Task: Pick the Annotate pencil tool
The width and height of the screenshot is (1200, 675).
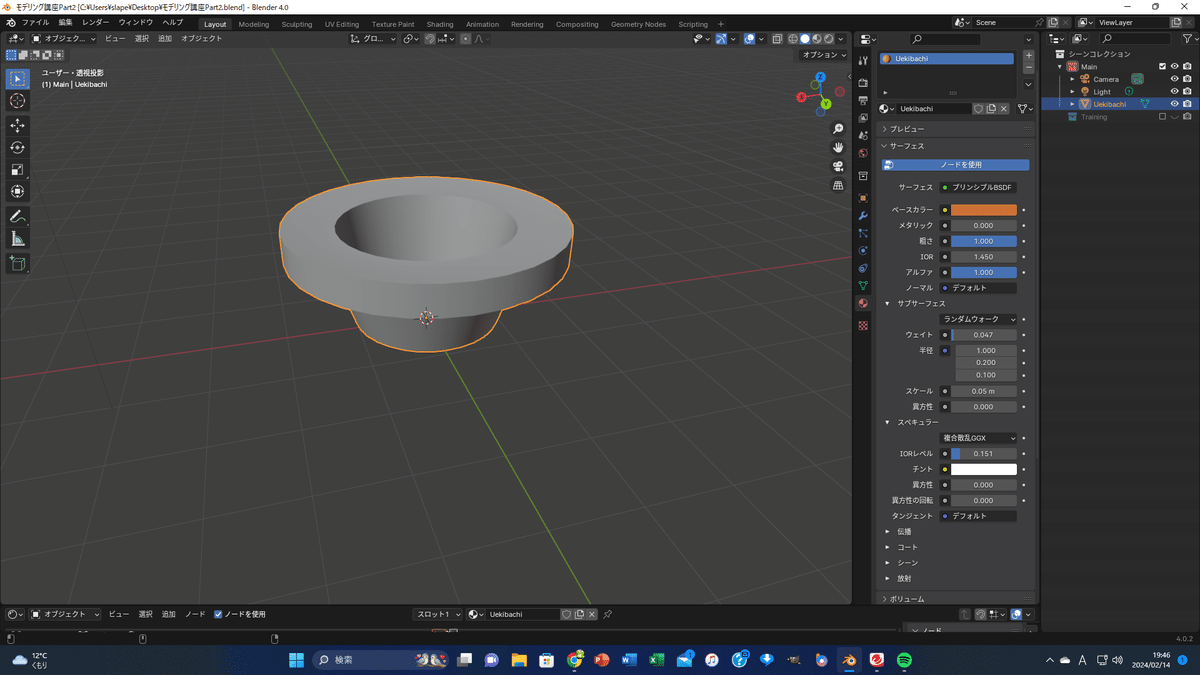Action: 18,217
